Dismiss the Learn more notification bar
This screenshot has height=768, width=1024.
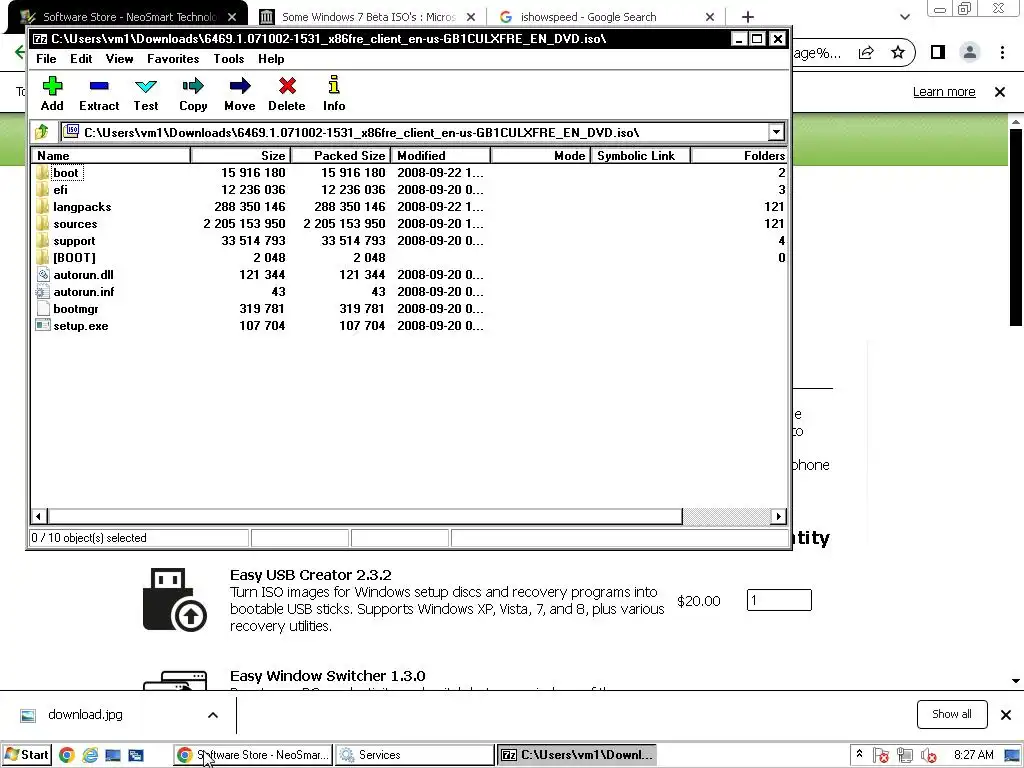(1000, 92)
